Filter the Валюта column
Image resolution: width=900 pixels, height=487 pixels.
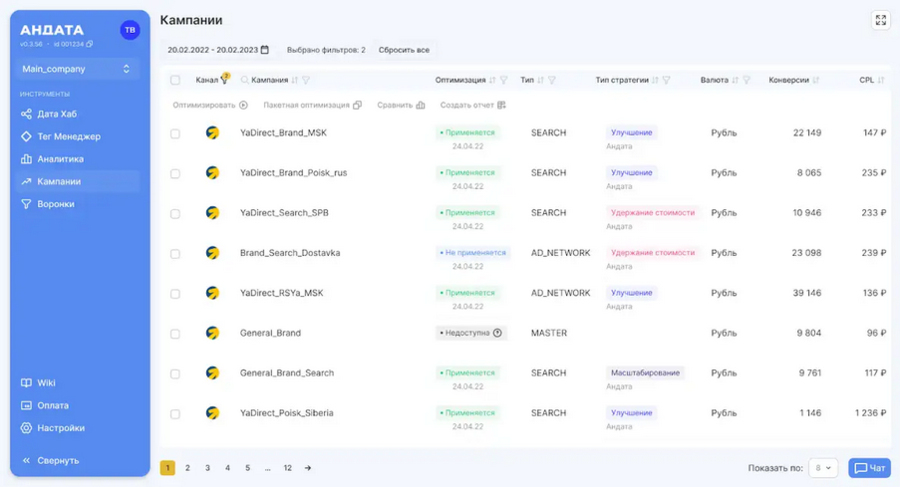tap(746, 80)
